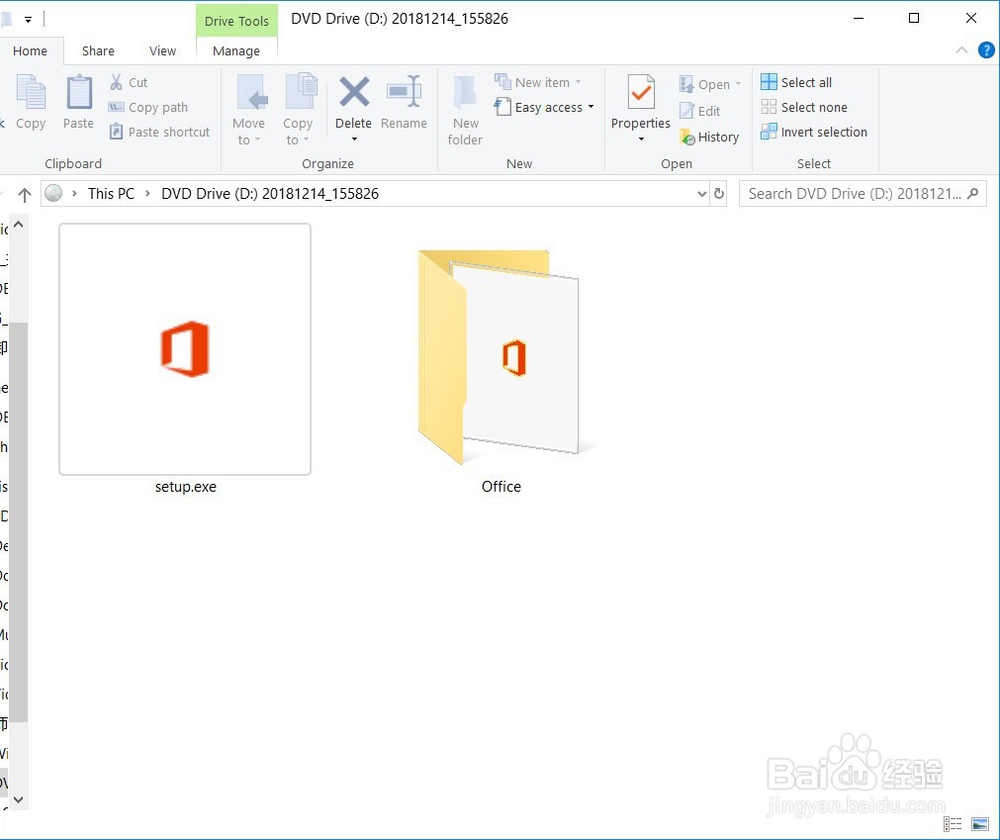Close the File Explorer window

971,18
